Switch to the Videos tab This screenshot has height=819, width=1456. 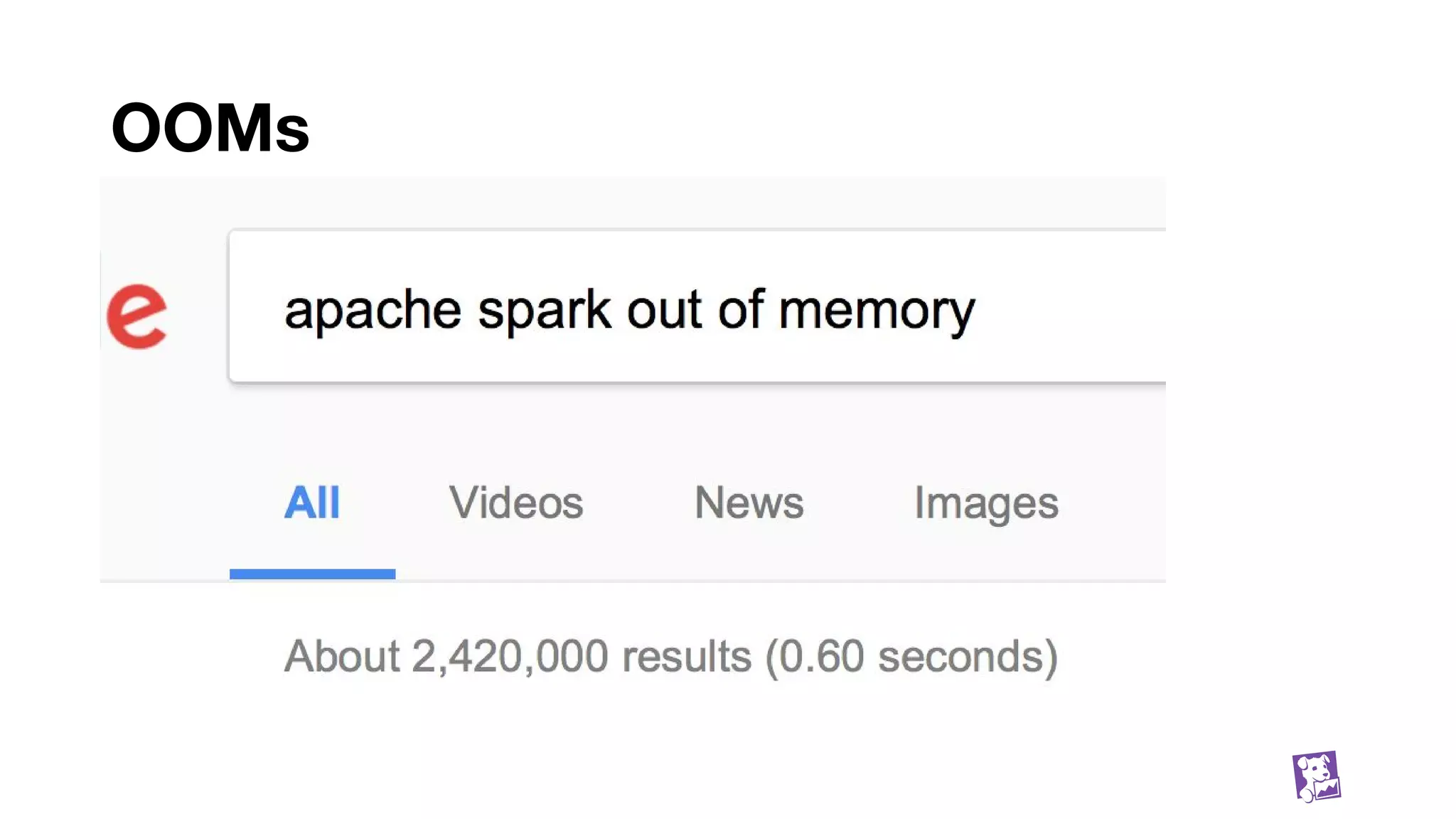[516, 503]
